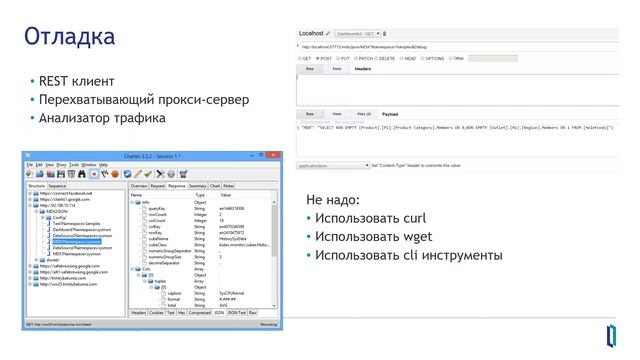This screenshot has width=640, height=360.
Task: Open the Proxy menu in Charles
Action: point(61,165)
